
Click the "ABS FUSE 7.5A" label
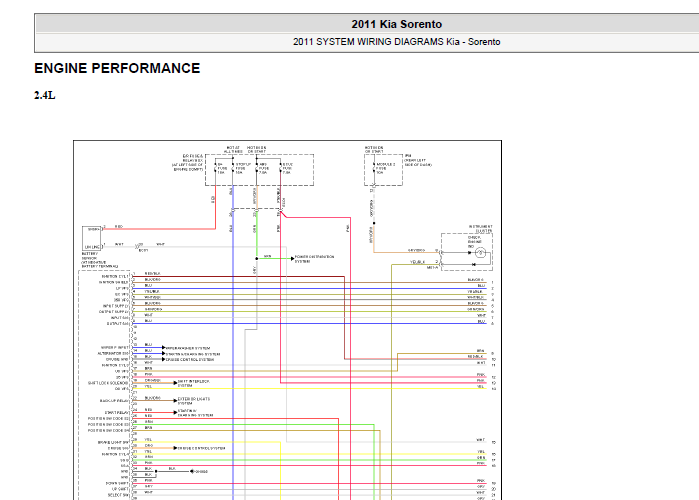[264, 168]
